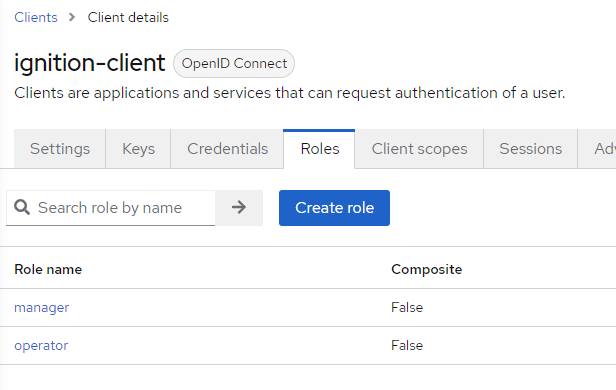Click the operator row Composite False value
The image size is (616, 390).
click(x=407, y=345)
